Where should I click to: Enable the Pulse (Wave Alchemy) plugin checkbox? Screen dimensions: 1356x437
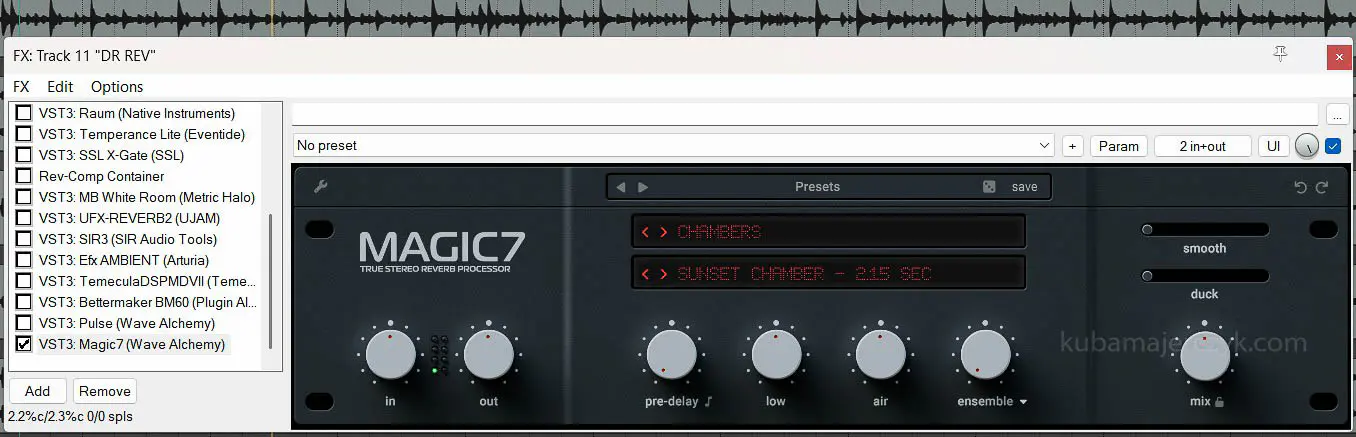pos(24,323)
